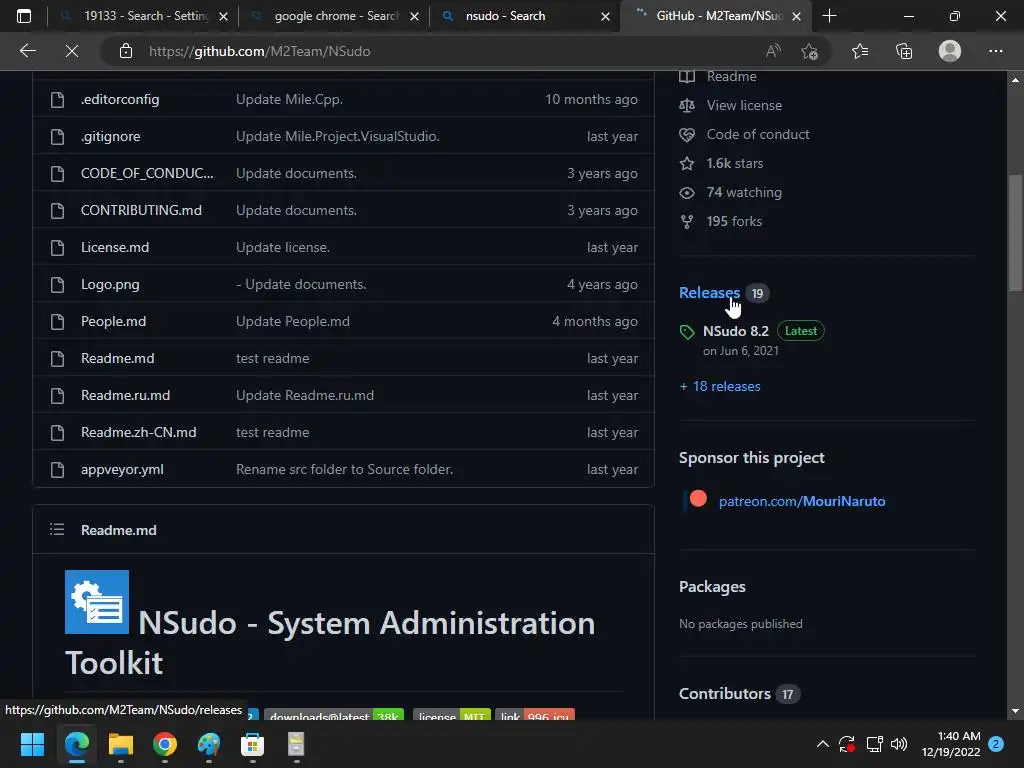
Task: Open the Windows Start menu
Action: [x=32, y=744]
